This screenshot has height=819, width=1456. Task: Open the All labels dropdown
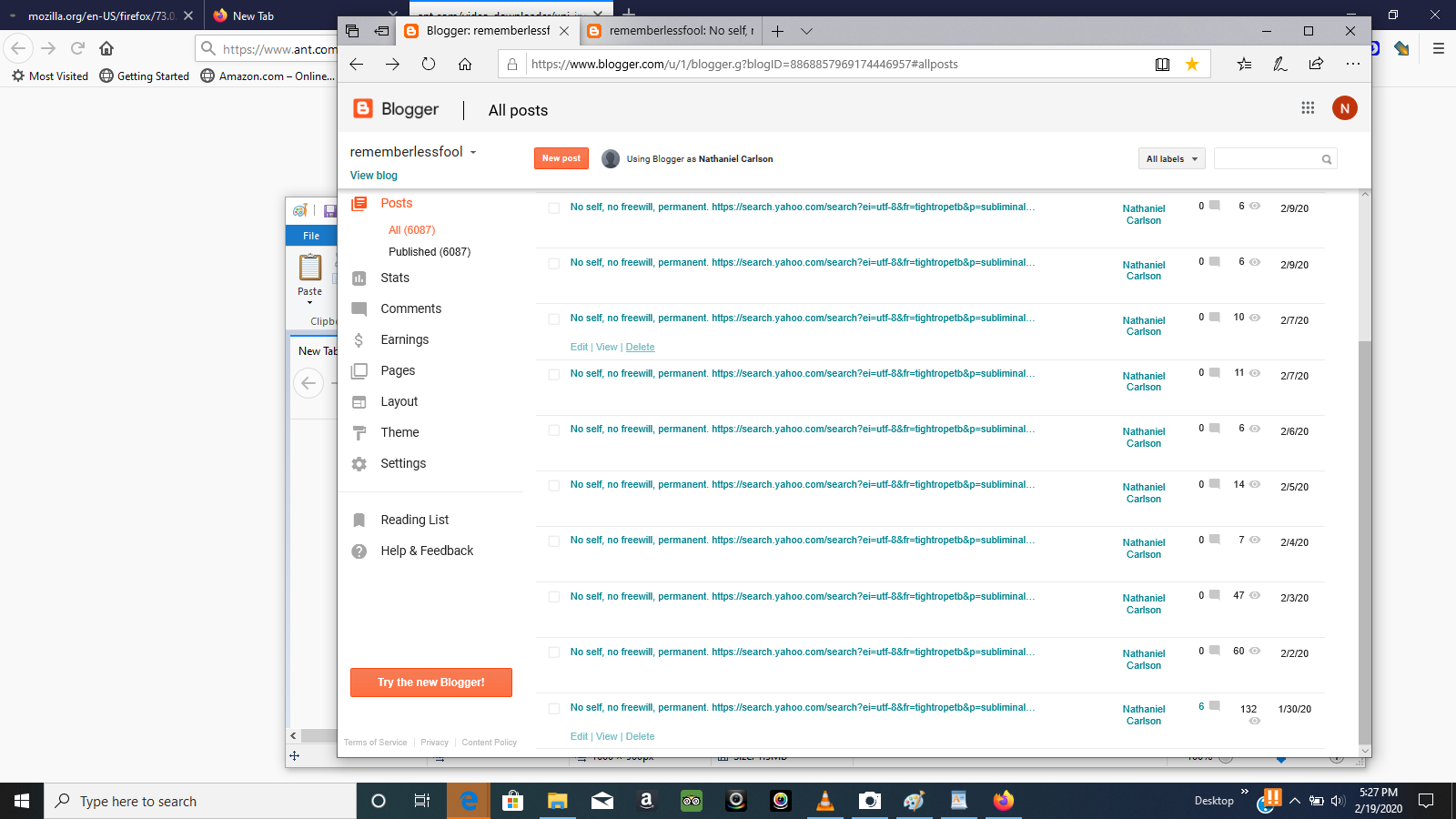point(1171,159)
